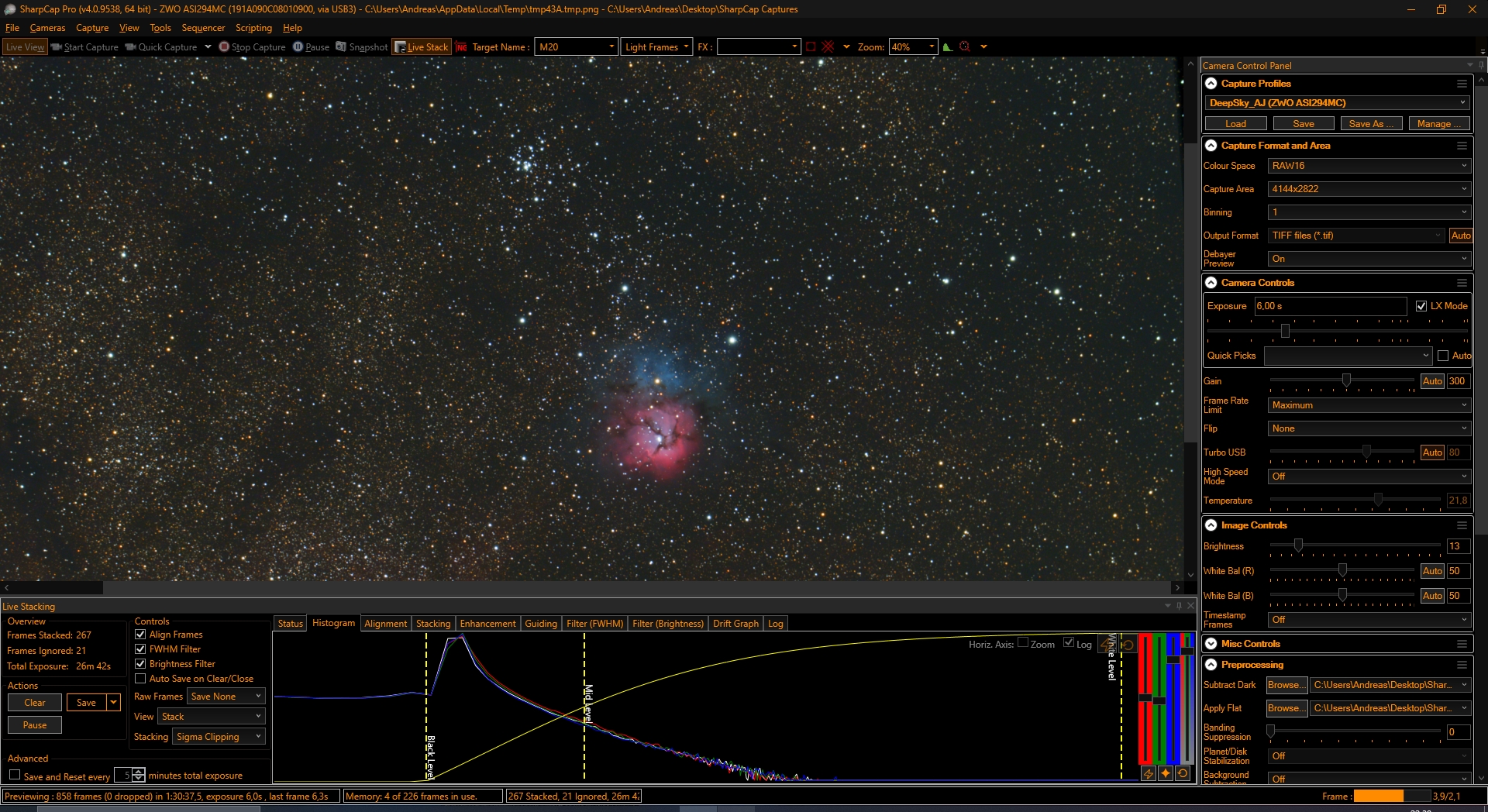The width and height of the screenshot is (1488, 812).
Task: Collapse the Capture Profiles section
Action: (x=1211, y=84)
